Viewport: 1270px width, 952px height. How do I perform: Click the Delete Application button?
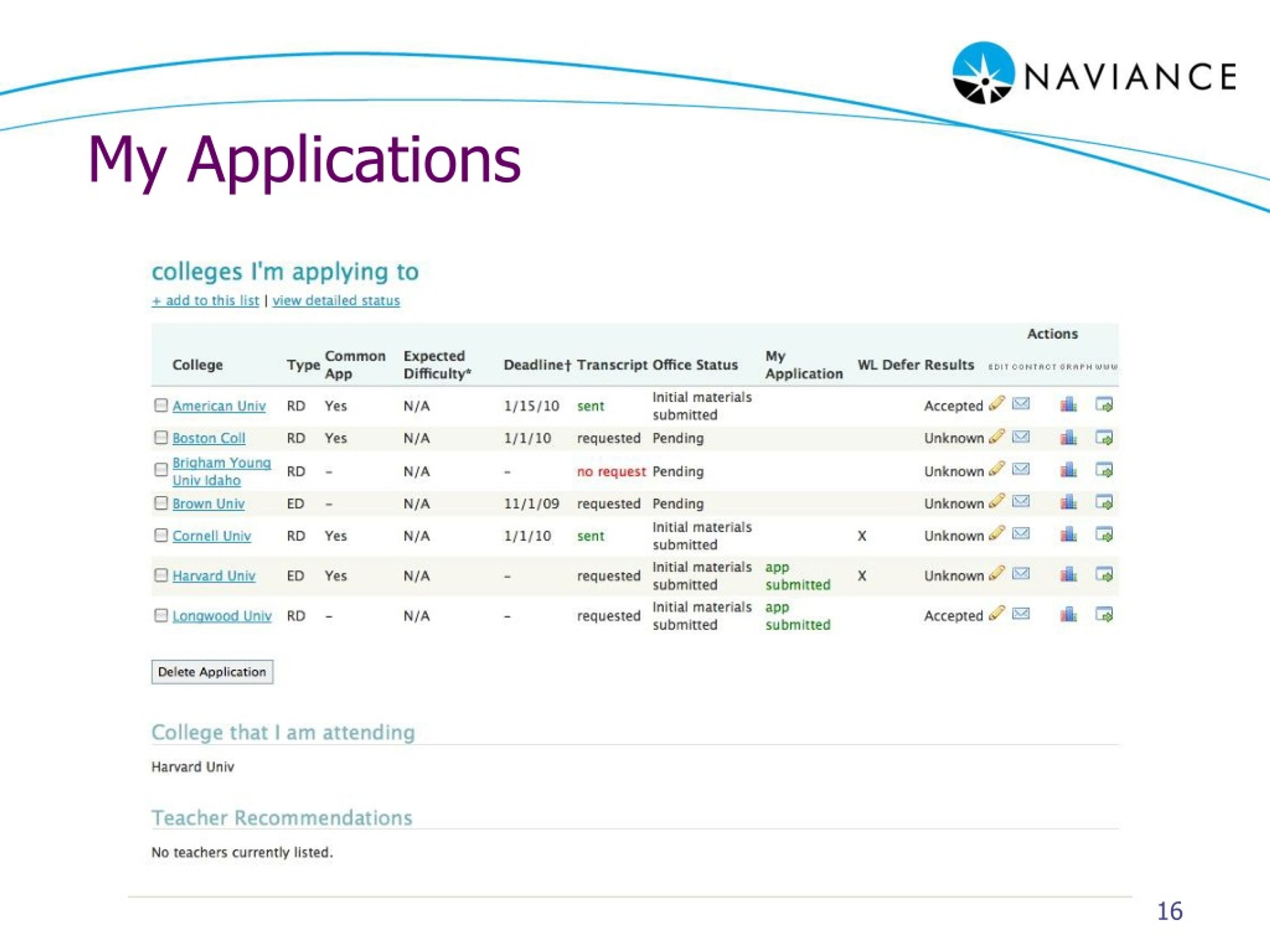coord(212,671)
